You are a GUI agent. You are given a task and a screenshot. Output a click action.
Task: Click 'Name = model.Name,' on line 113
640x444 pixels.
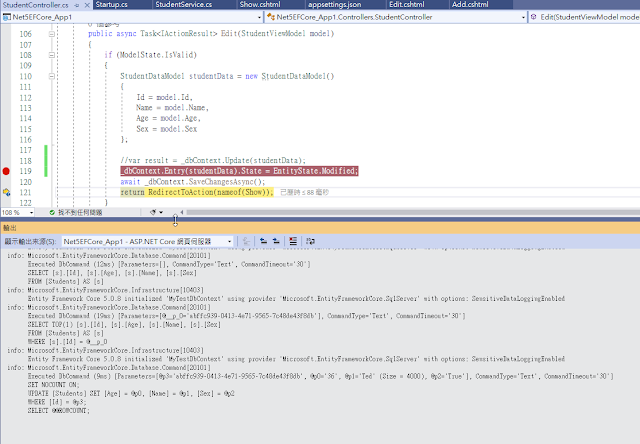point(172,108)
